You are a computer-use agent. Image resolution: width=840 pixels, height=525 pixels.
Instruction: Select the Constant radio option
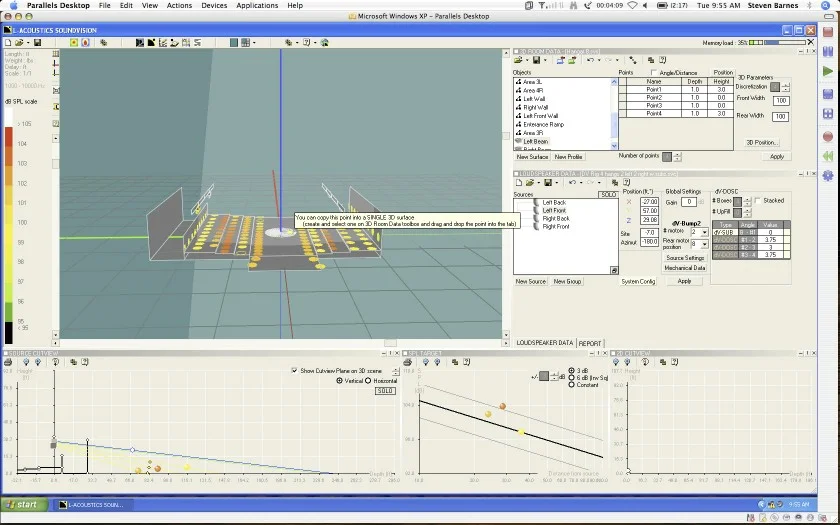pyautogui.click(x=571, y=385)
